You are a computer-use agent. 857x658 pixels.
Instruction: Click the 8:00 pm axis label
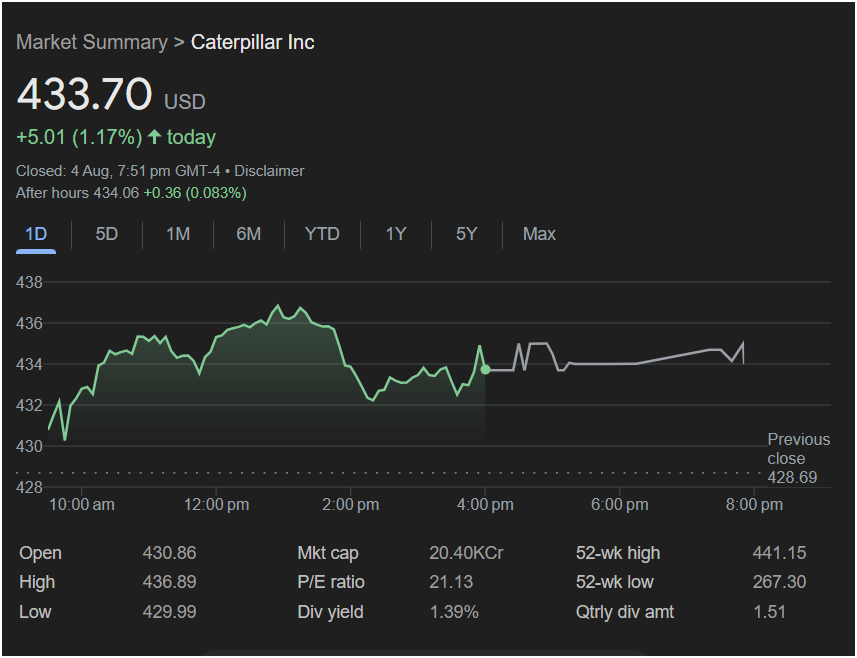coord(754,504)
